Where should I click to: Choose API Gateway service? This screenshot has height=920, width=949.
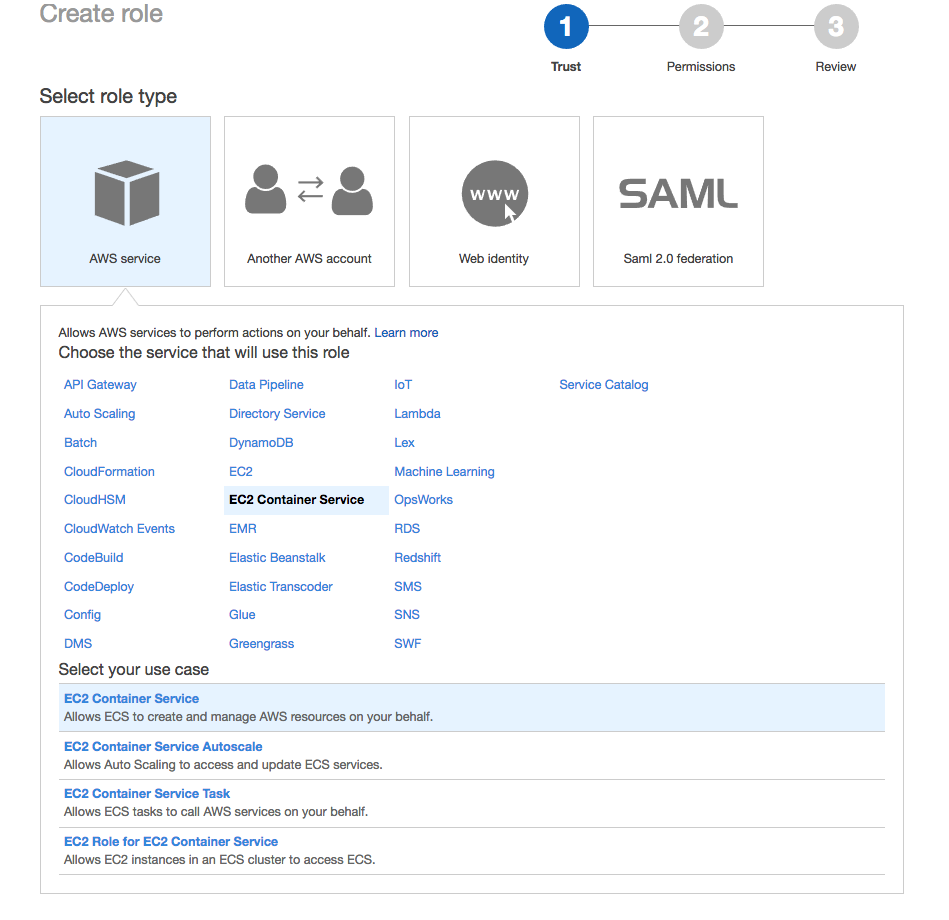click(x=100, y=385)
